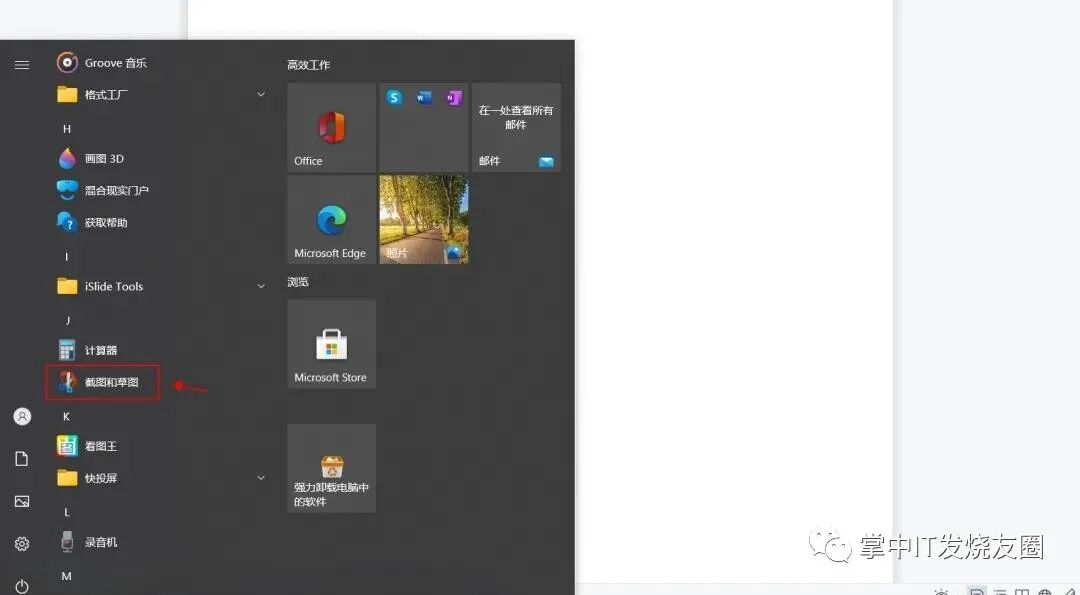Open 获取帮助 app
Screen dimensions: 1080x595
(97, 222)
